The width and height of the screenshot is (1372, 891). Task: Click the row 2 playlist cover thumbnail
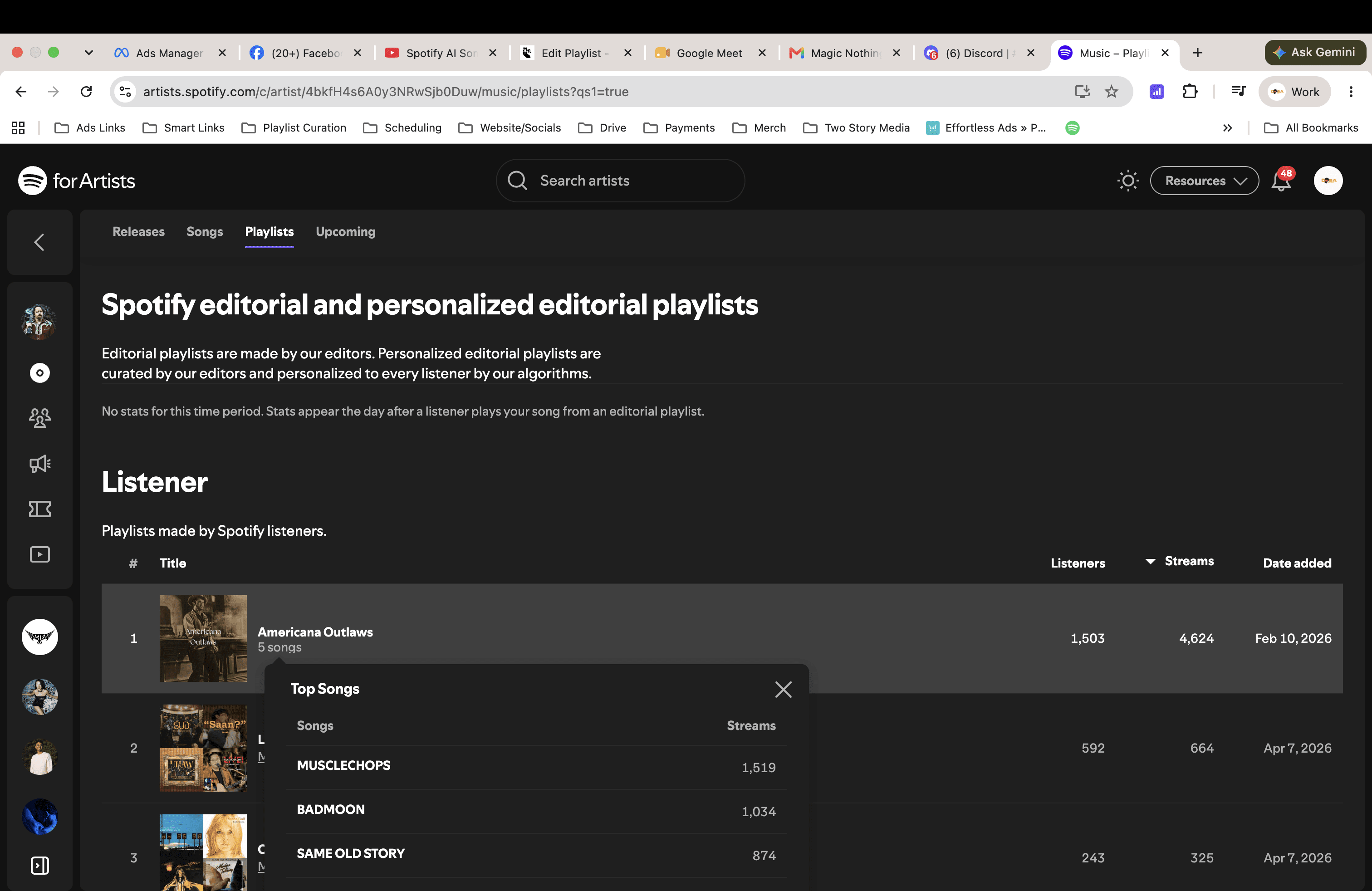(203, 748)
